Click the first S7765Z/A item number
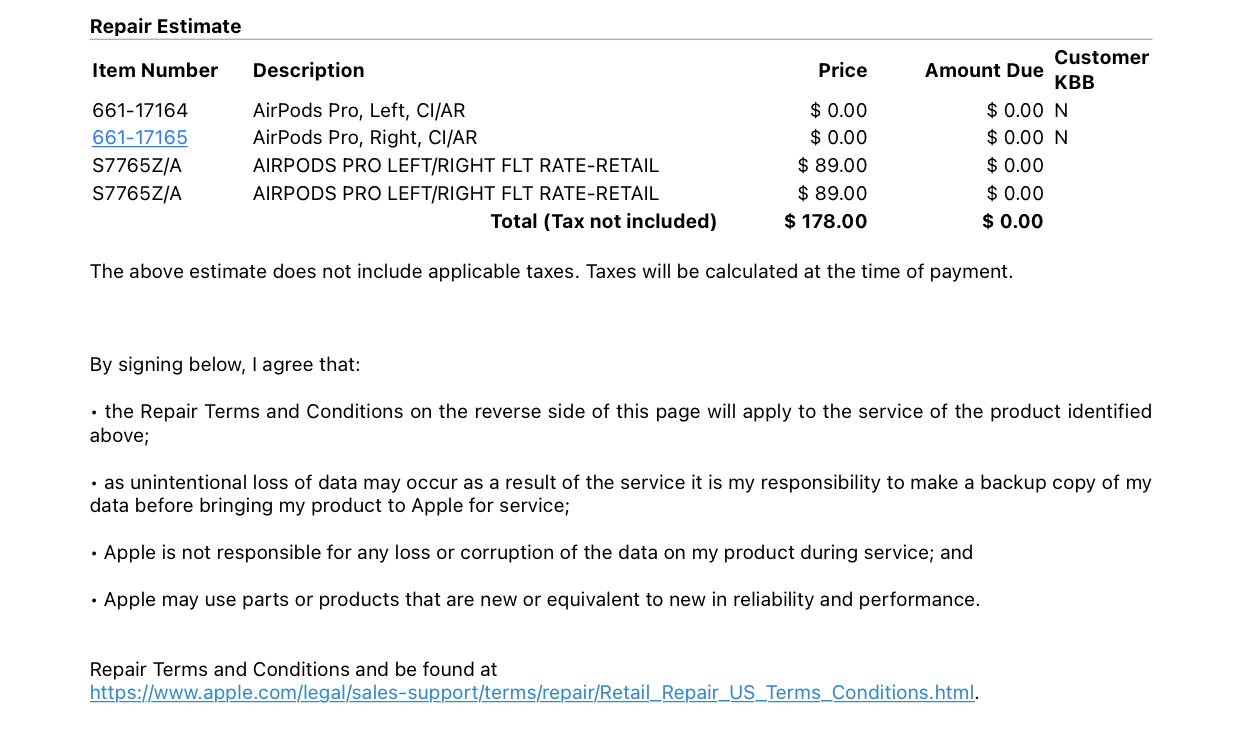 click(137, 165)
